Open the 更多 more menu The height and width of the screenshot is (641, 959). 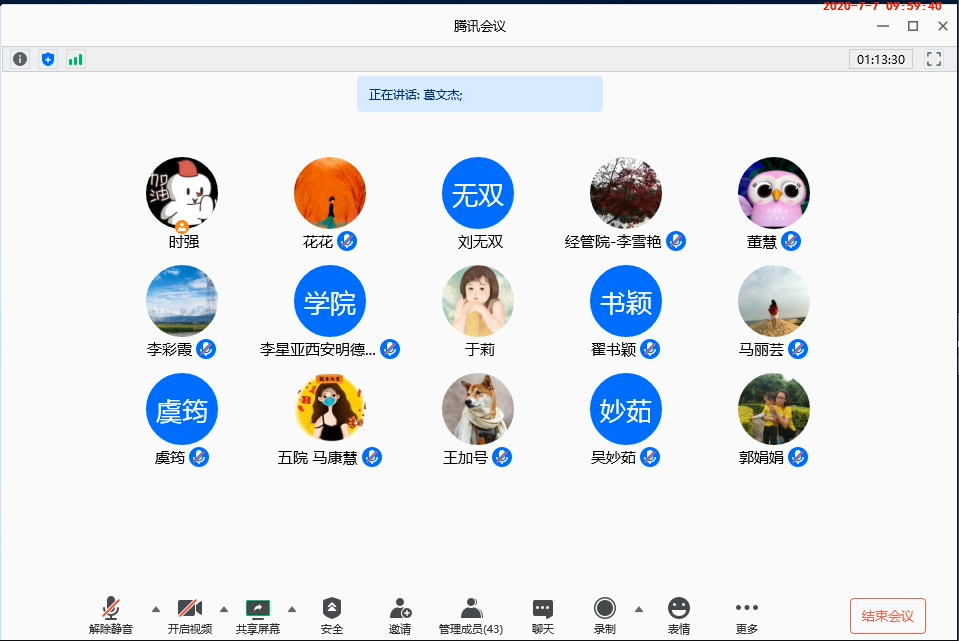747,615
